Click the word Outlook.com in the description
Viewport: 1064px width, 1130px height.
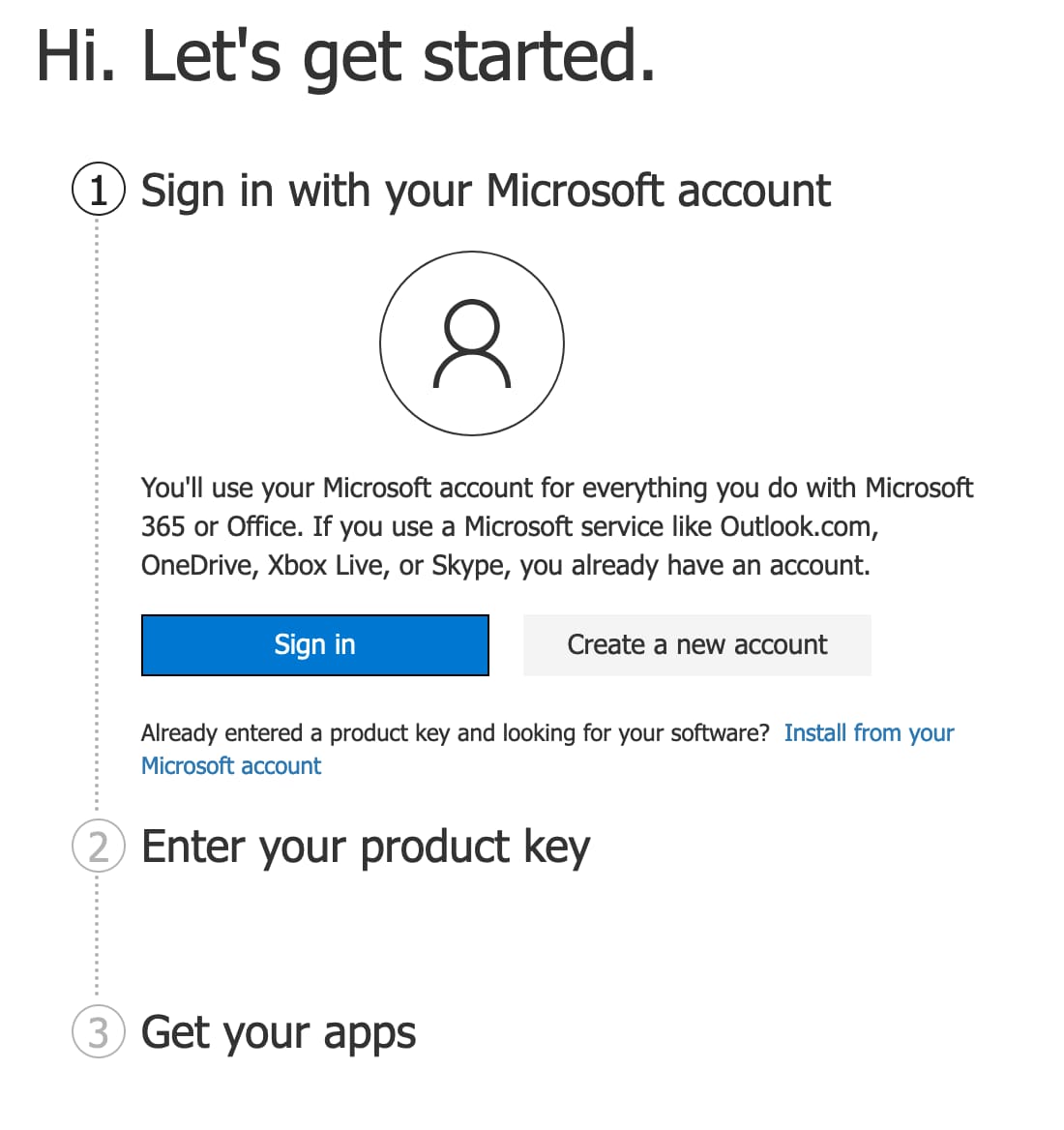coord(798,526)
